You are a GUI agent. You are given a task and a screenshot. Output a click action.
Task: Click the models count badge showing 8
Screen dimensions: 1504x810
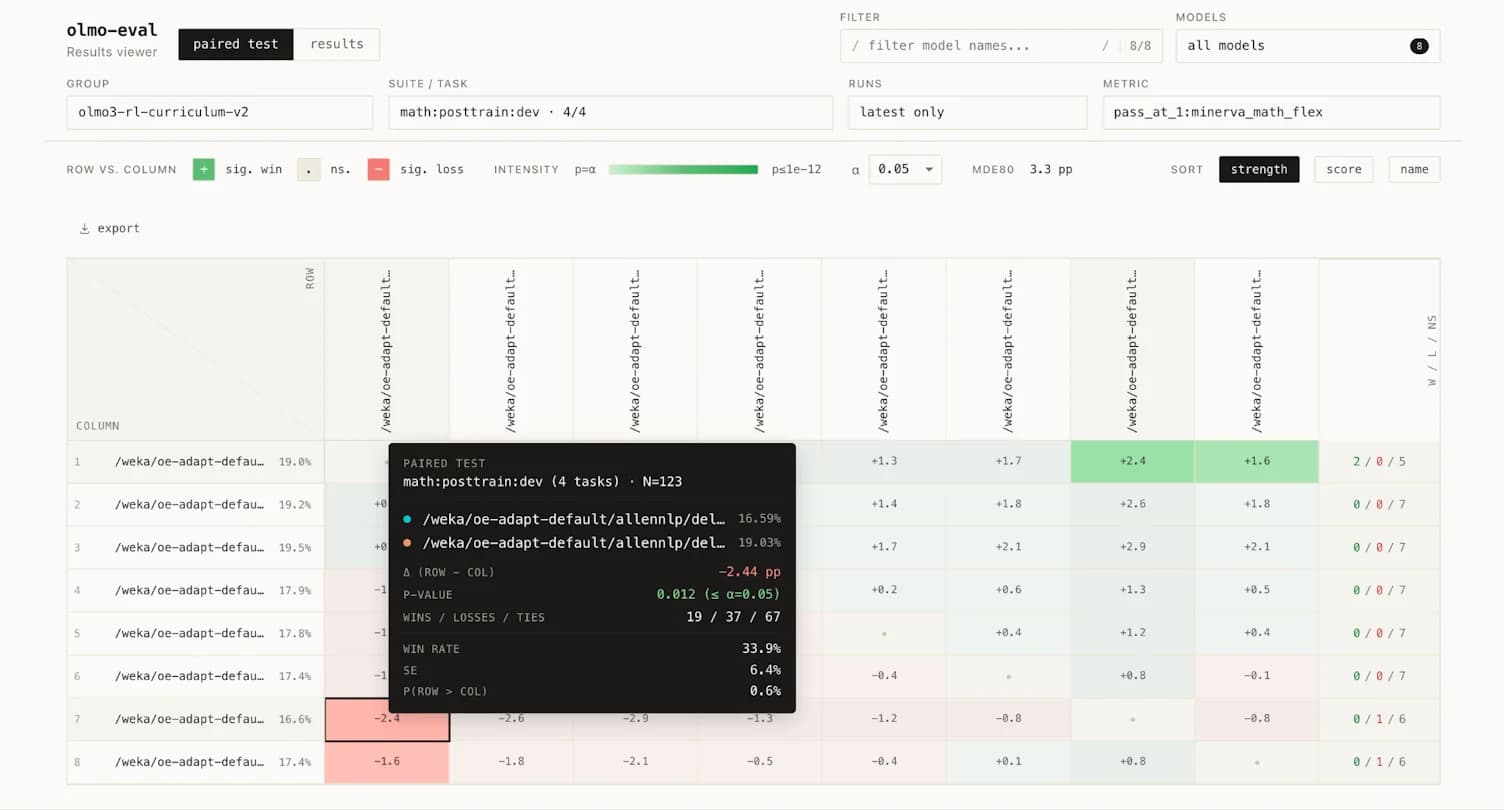coord(1418,46)
